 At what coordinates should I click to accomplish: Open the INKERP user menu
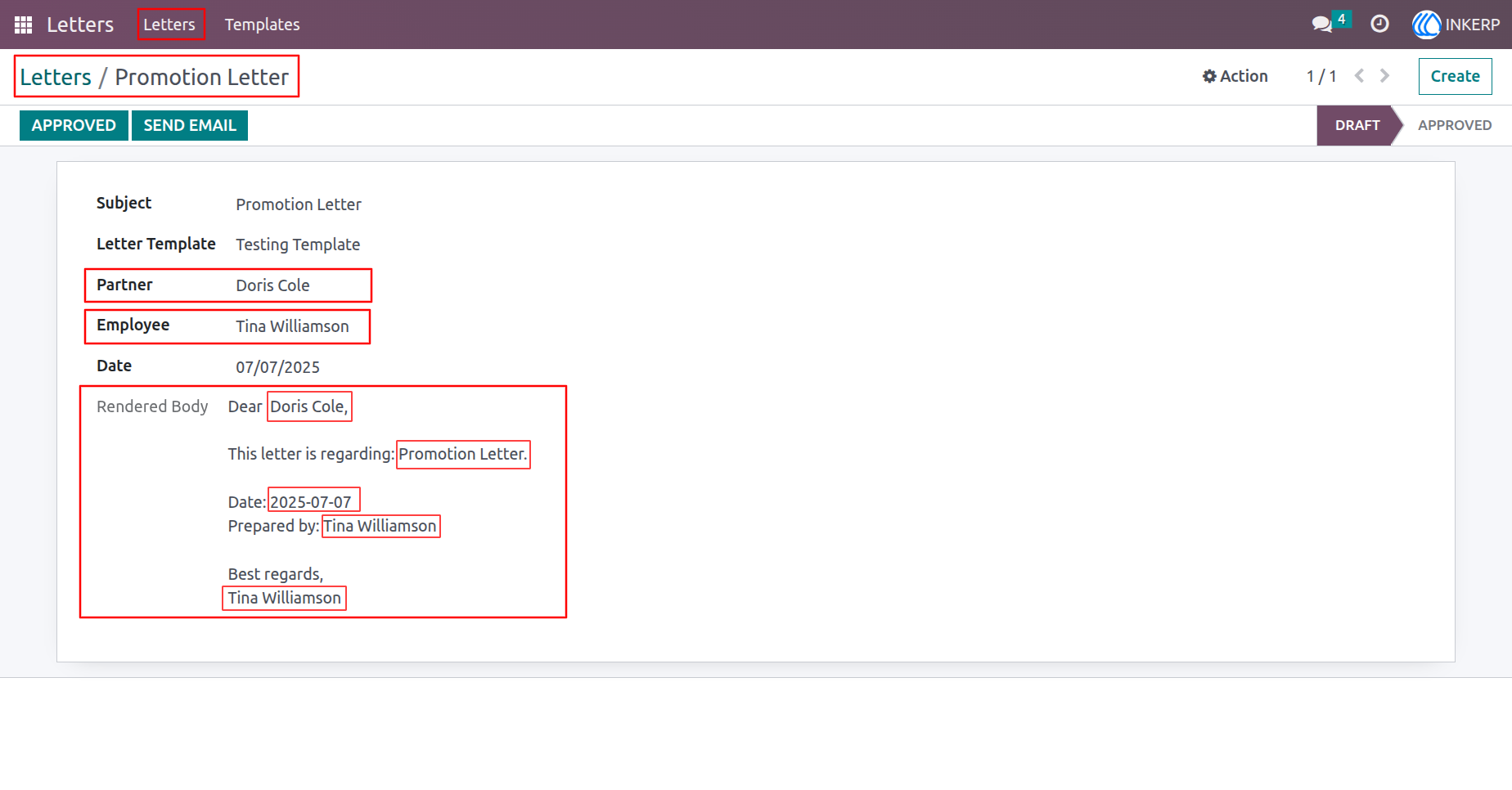click(x=1456, y=25)
